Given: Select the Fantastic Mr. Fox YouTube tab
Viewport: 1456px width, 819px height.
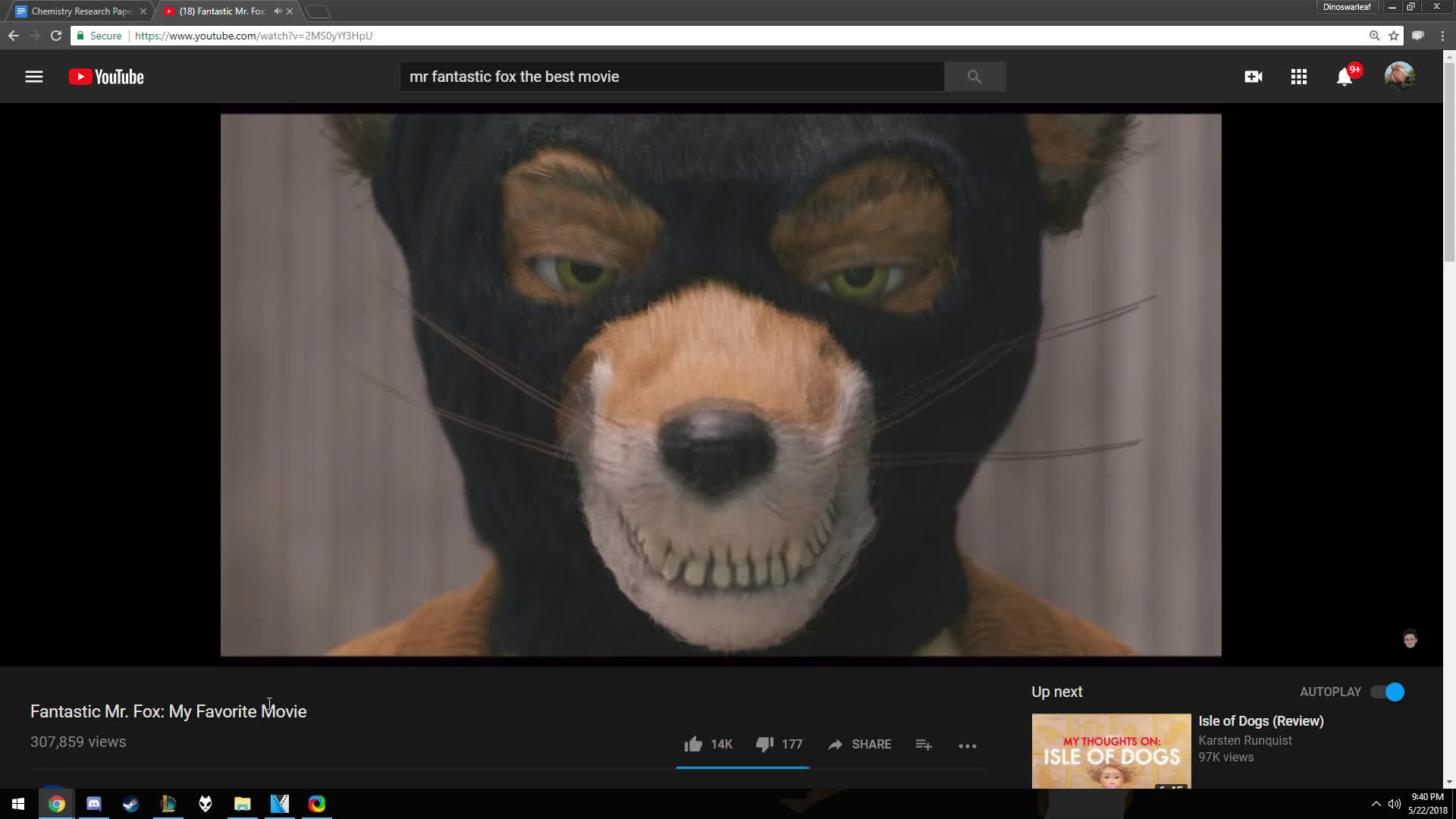Looking at the screenshot, I should [x=223, y=11].
